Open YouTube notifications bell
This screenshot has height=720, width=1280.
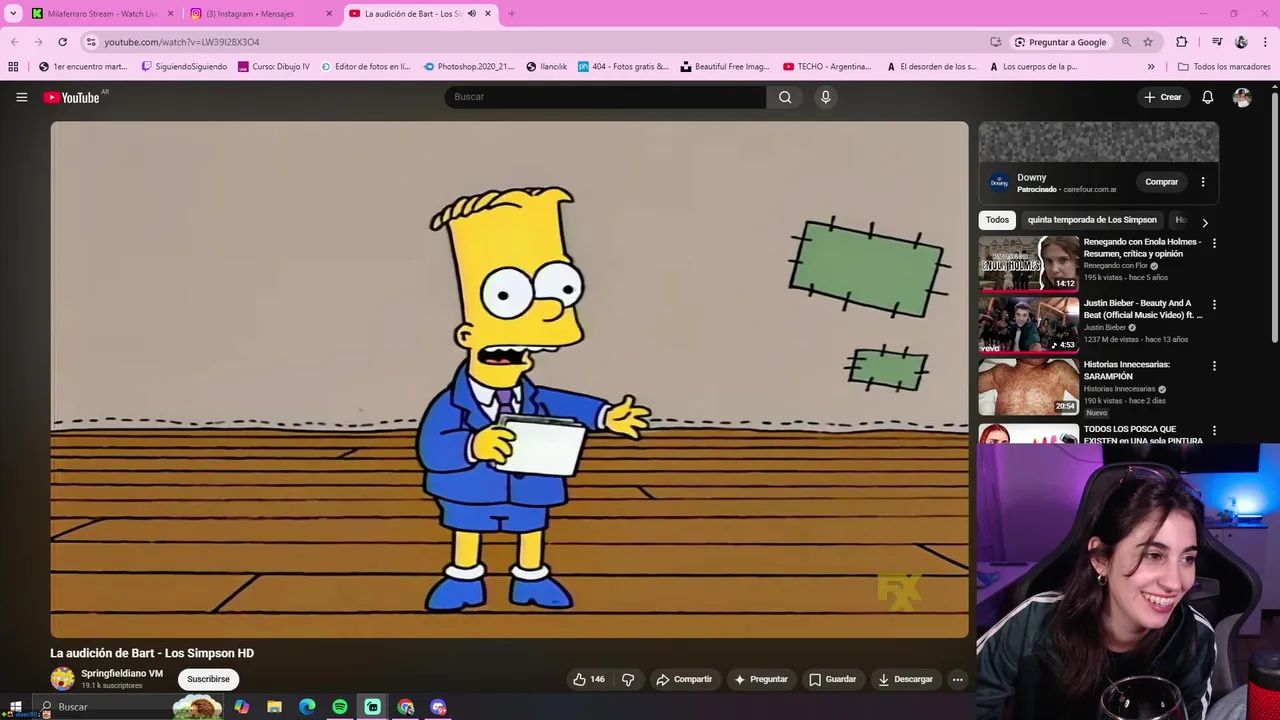click(x=1207, y=97)
